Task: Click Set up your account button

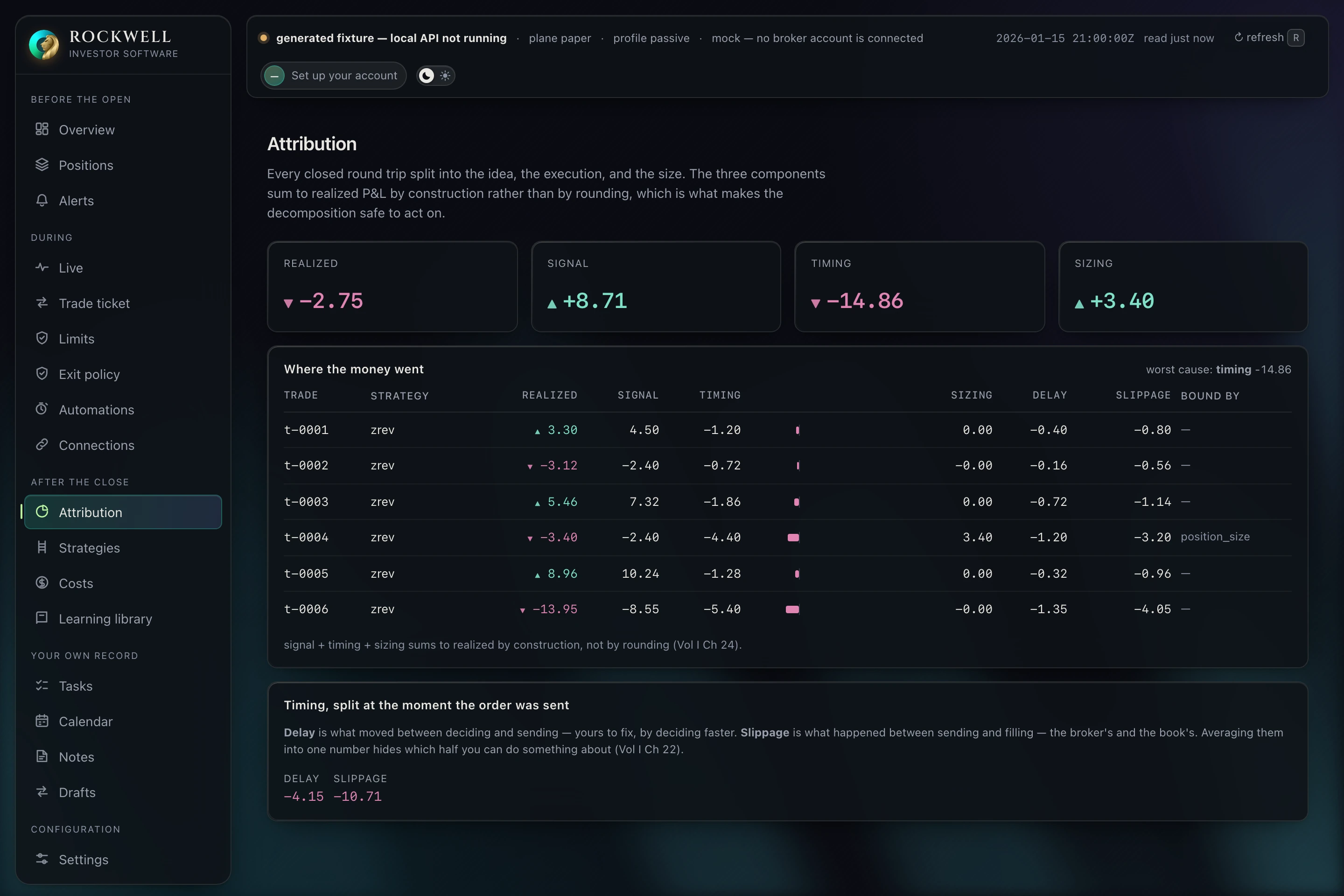Action: coord(334,76)
